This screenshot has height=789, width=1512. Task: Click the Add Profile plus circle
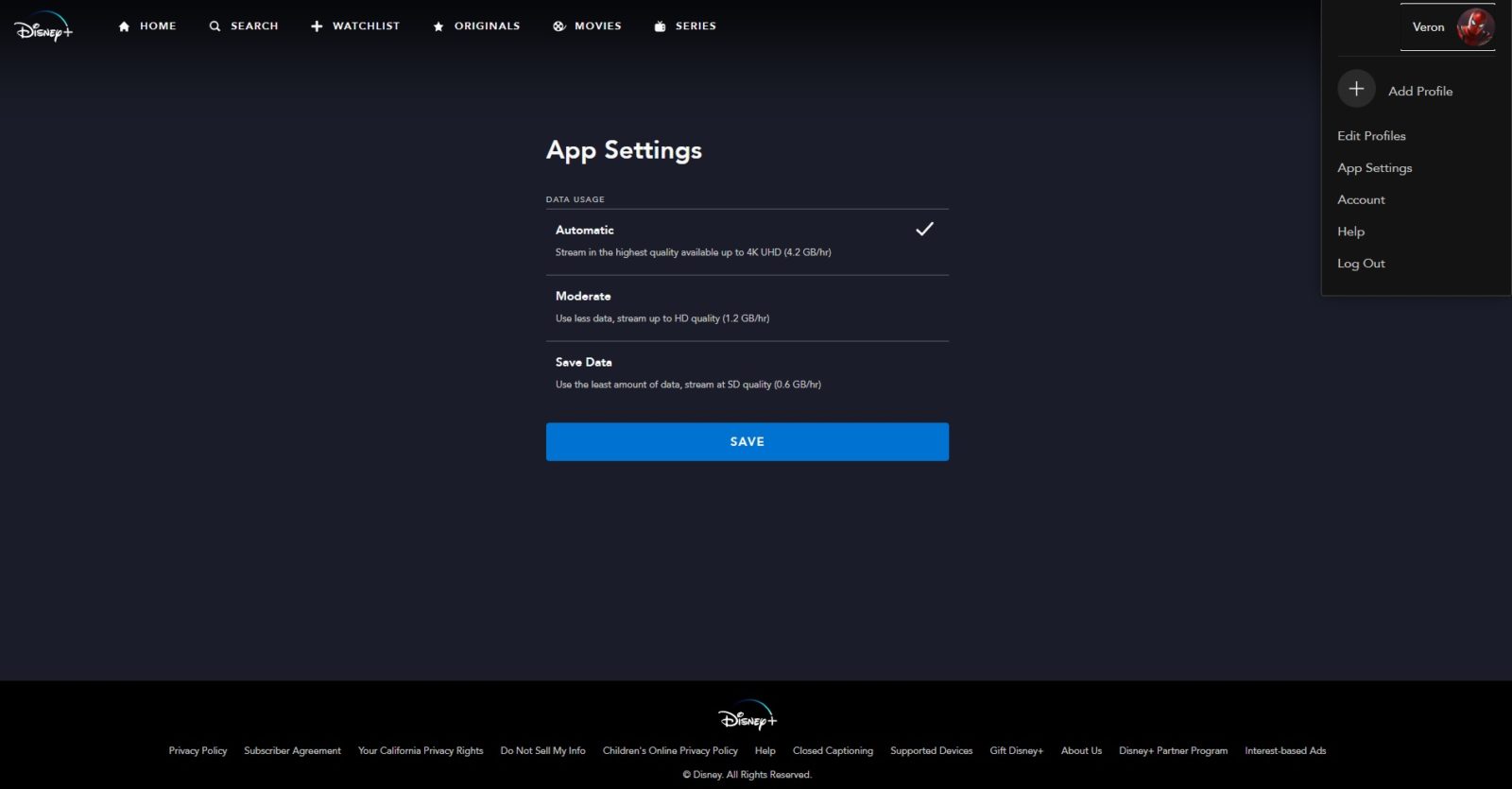1356,89
